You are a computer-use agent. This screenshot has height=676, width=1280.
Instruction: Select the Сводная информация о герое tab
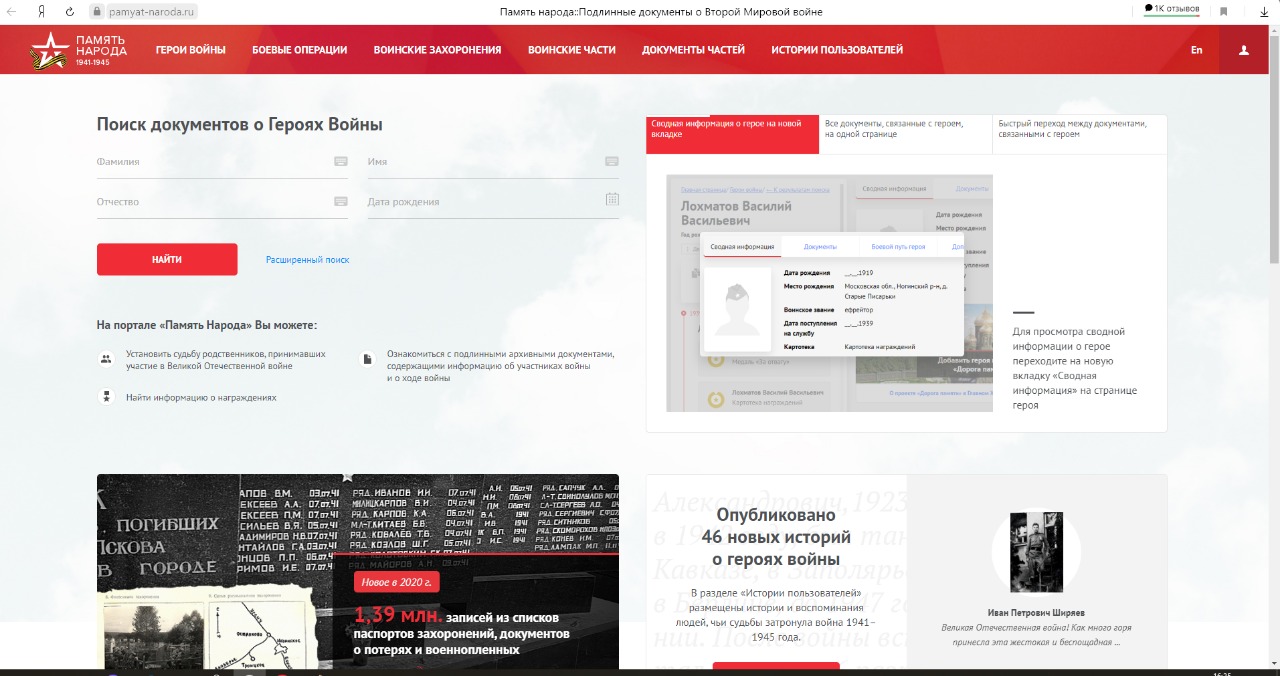point(732,134)
